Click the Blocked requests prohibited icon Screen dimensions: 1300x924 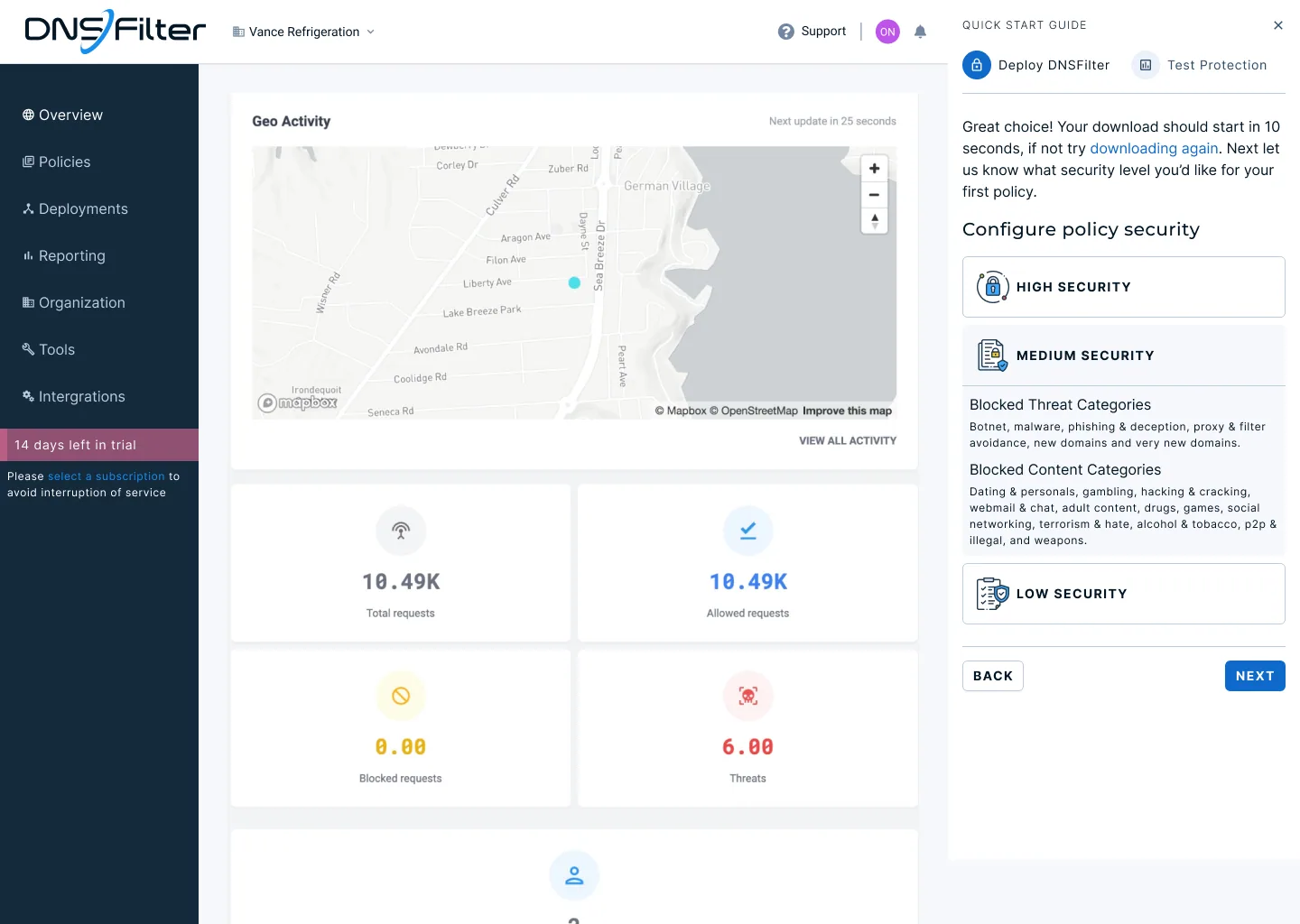(x=401, y=696)
